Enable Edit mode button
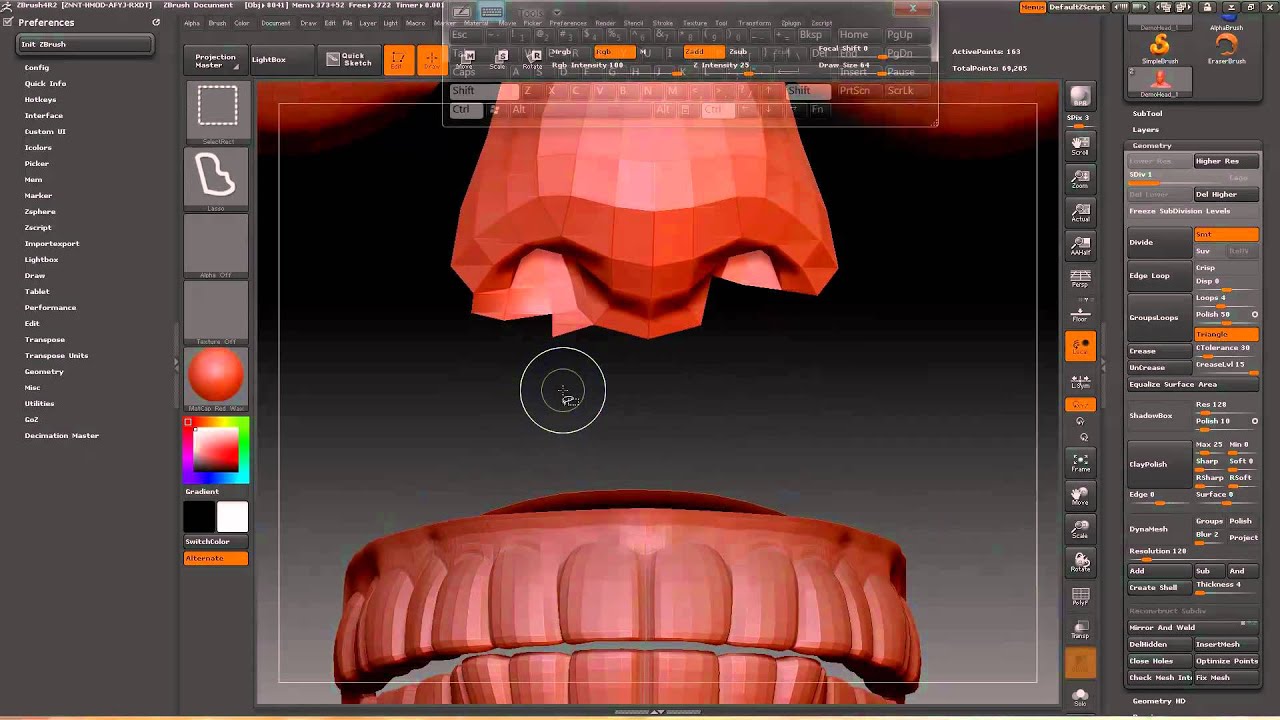Image resolution: width=1280 pixels, height=720 pixels. click(399, 60)
